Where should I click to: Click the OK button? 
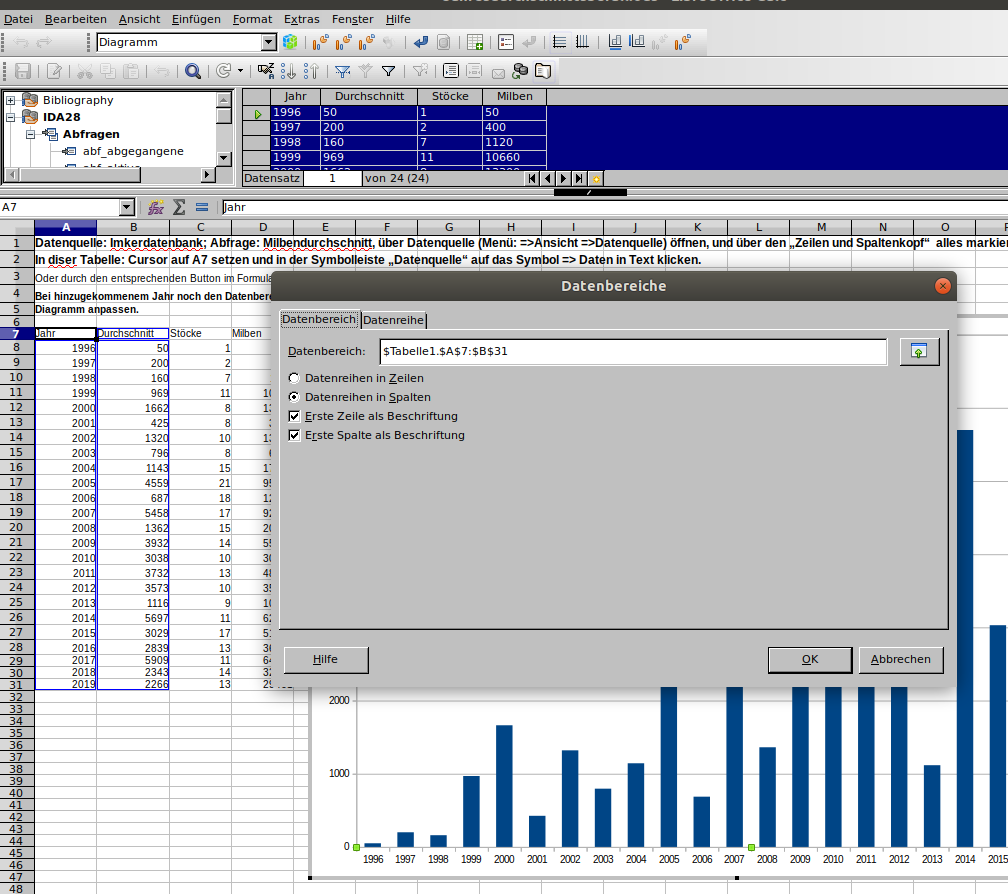point(810,659)
